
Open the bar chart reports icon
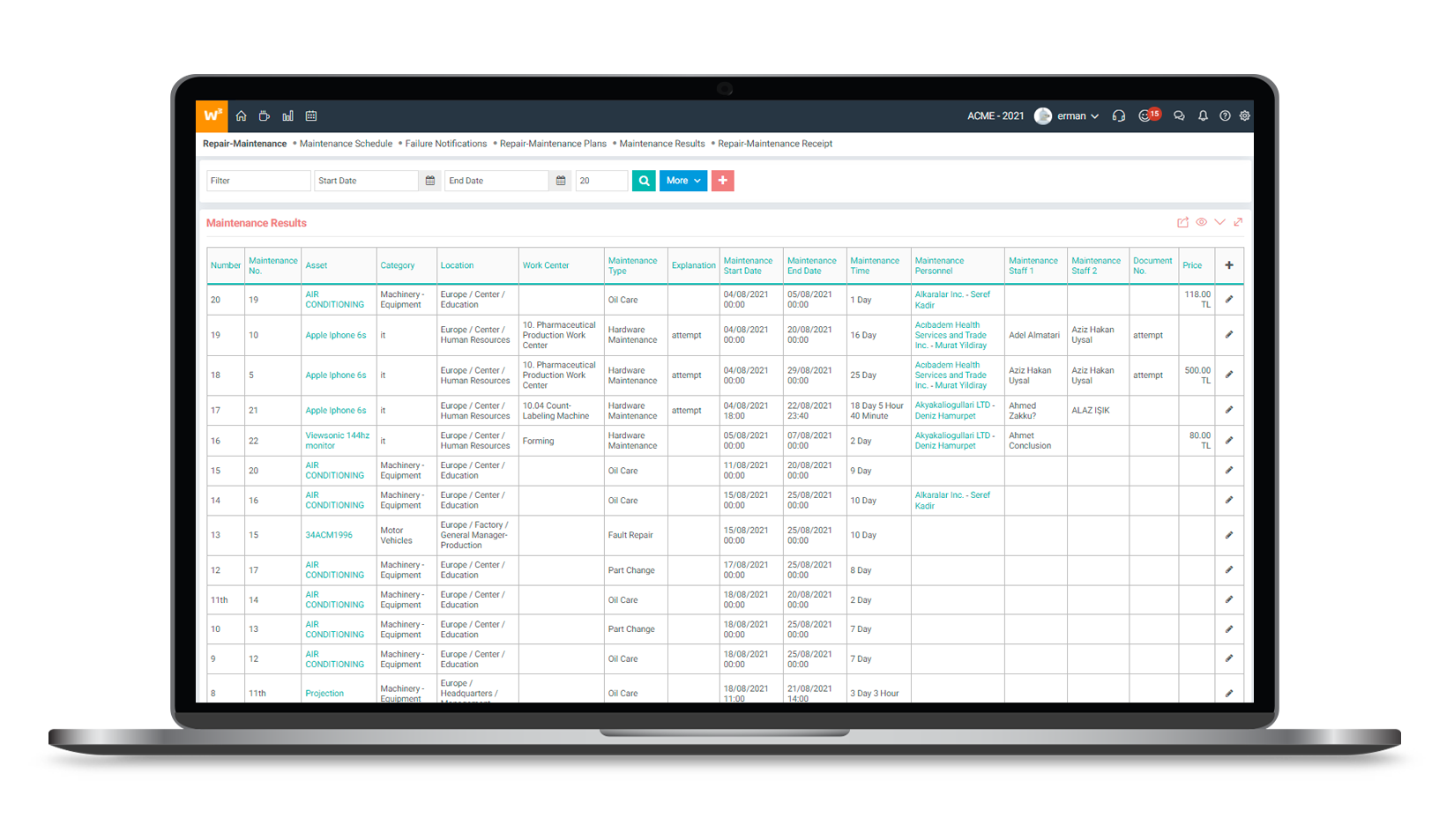click(x=287, y=116)
